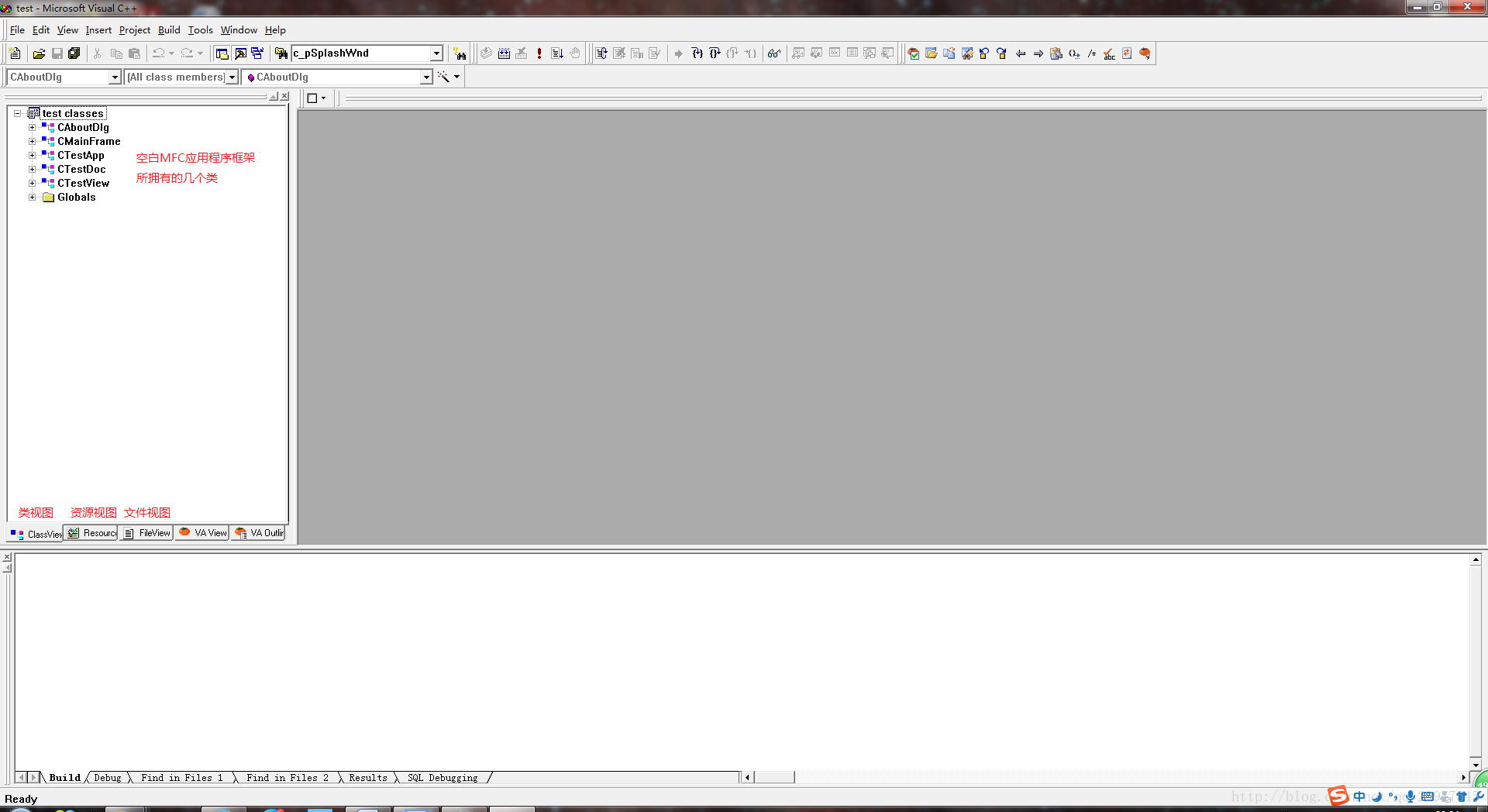Viewport: 1488px width, 812px height.
Task: Switch to Find in Files 1 tab
Action: pos(182,778)
